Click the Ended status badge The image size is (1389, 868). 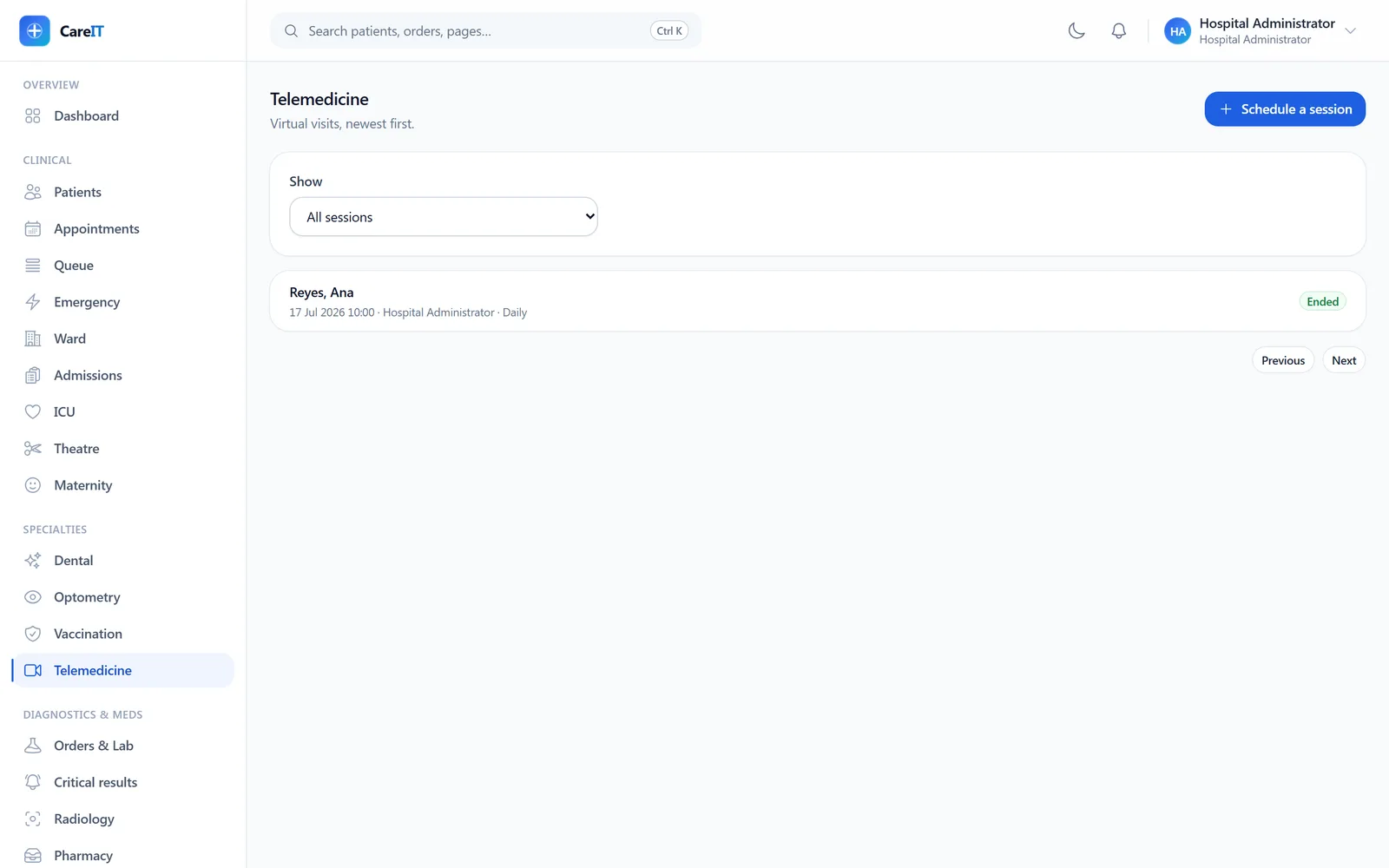[x=1322, y=302]
